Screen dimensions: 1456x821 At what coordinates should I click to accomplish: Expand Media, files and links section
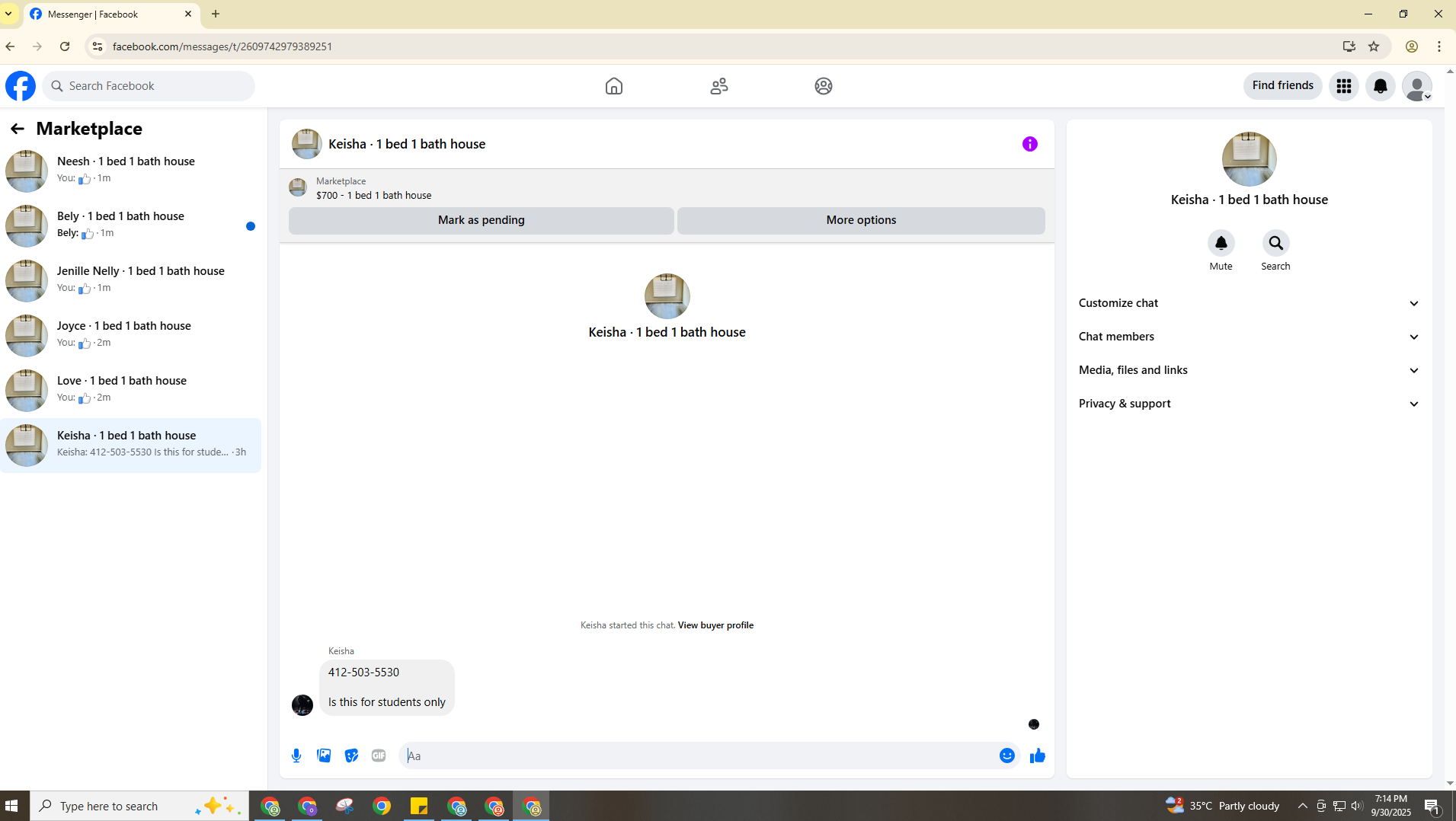pyautogui.click(x=1250, y=370)
